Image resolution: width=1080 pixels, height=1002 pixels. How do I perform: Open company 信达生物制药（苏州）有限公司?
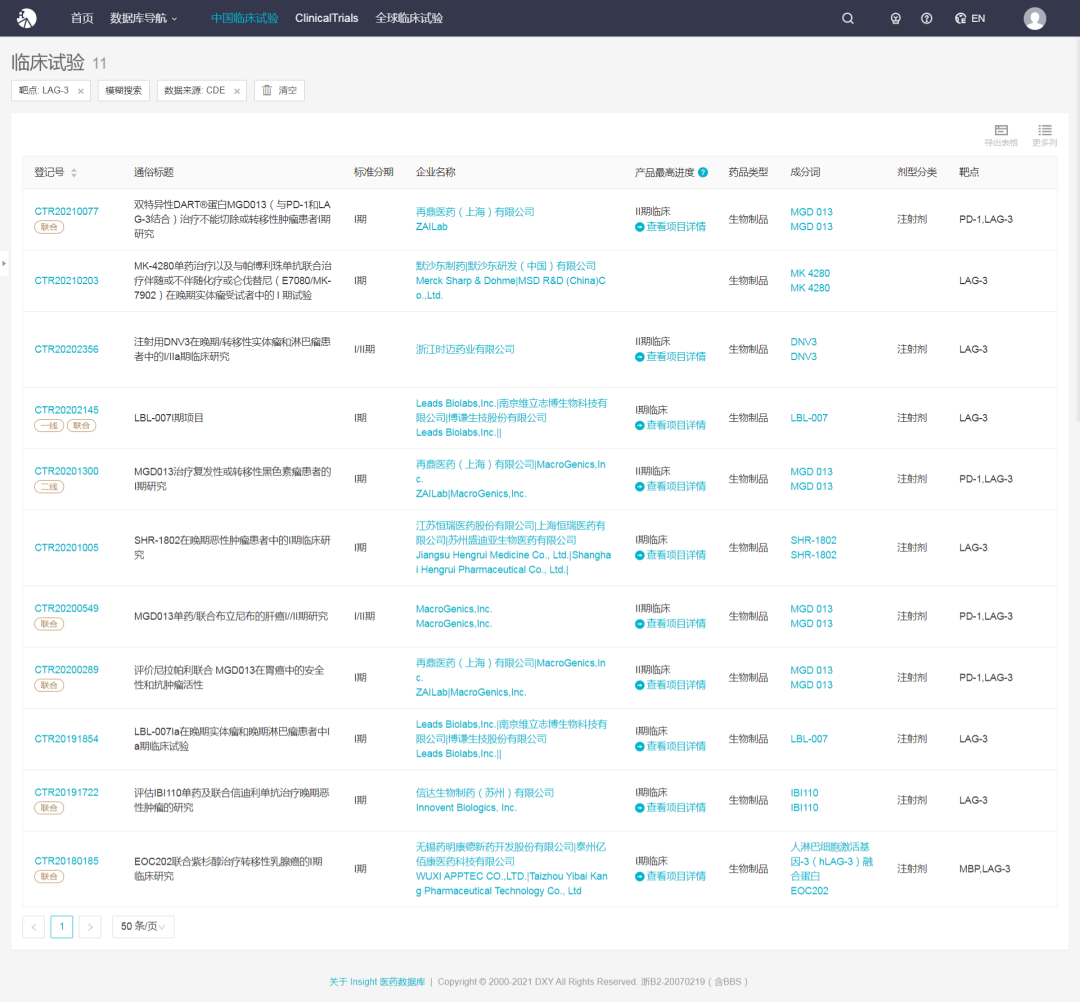click(x=485, y=793)
